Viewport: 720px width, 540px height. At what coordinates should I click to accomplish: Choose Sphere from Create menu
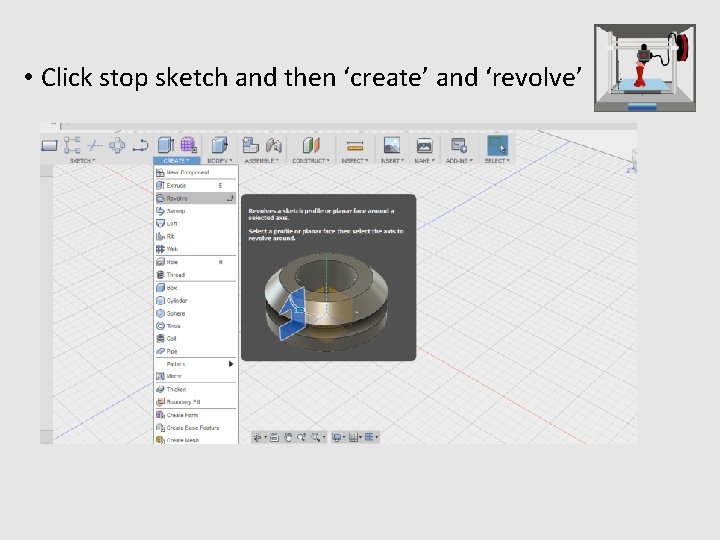[196, 313]
